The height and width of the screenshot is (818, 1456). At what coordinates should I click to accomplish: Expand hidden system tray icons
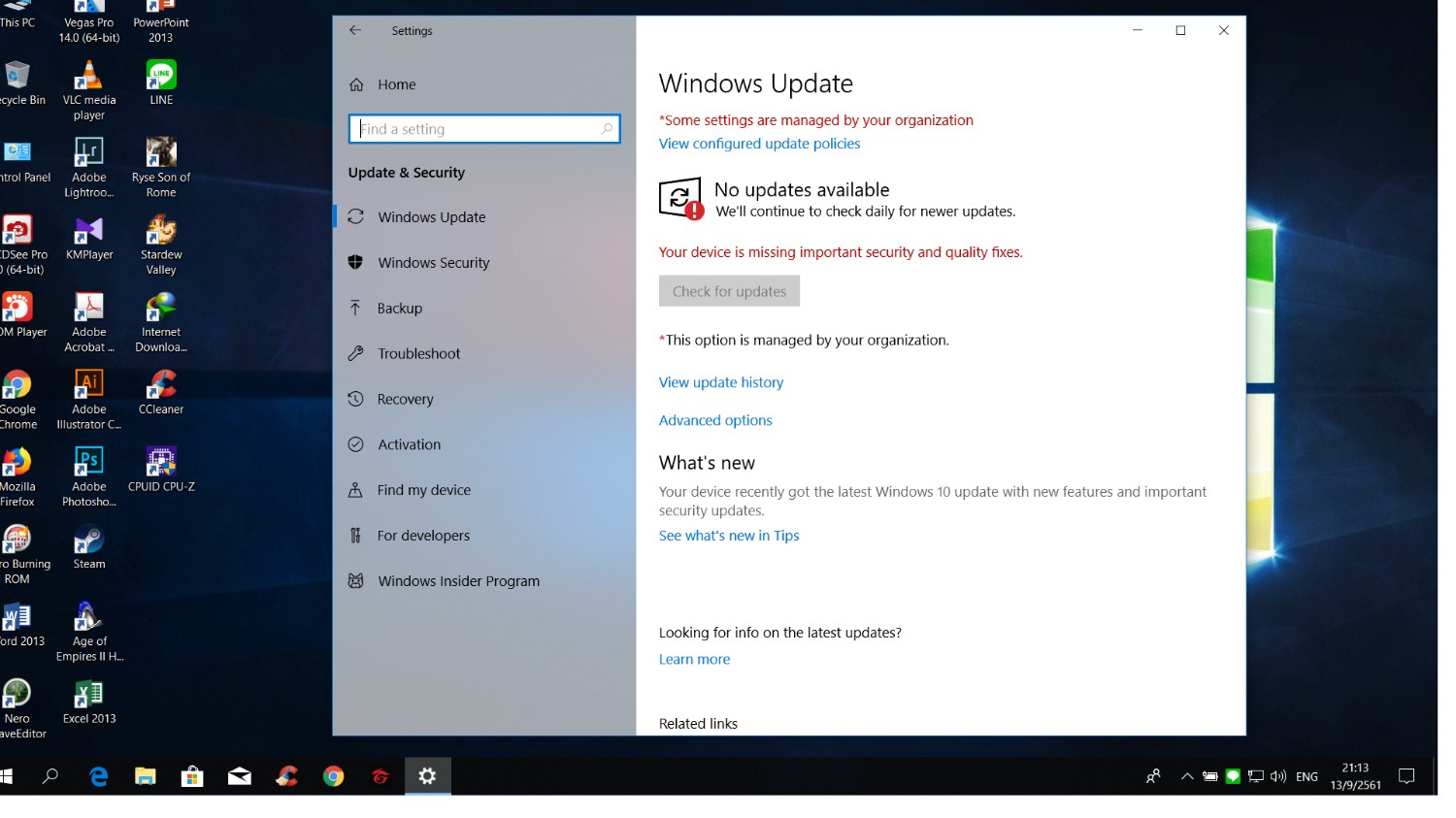[1187, 776]
